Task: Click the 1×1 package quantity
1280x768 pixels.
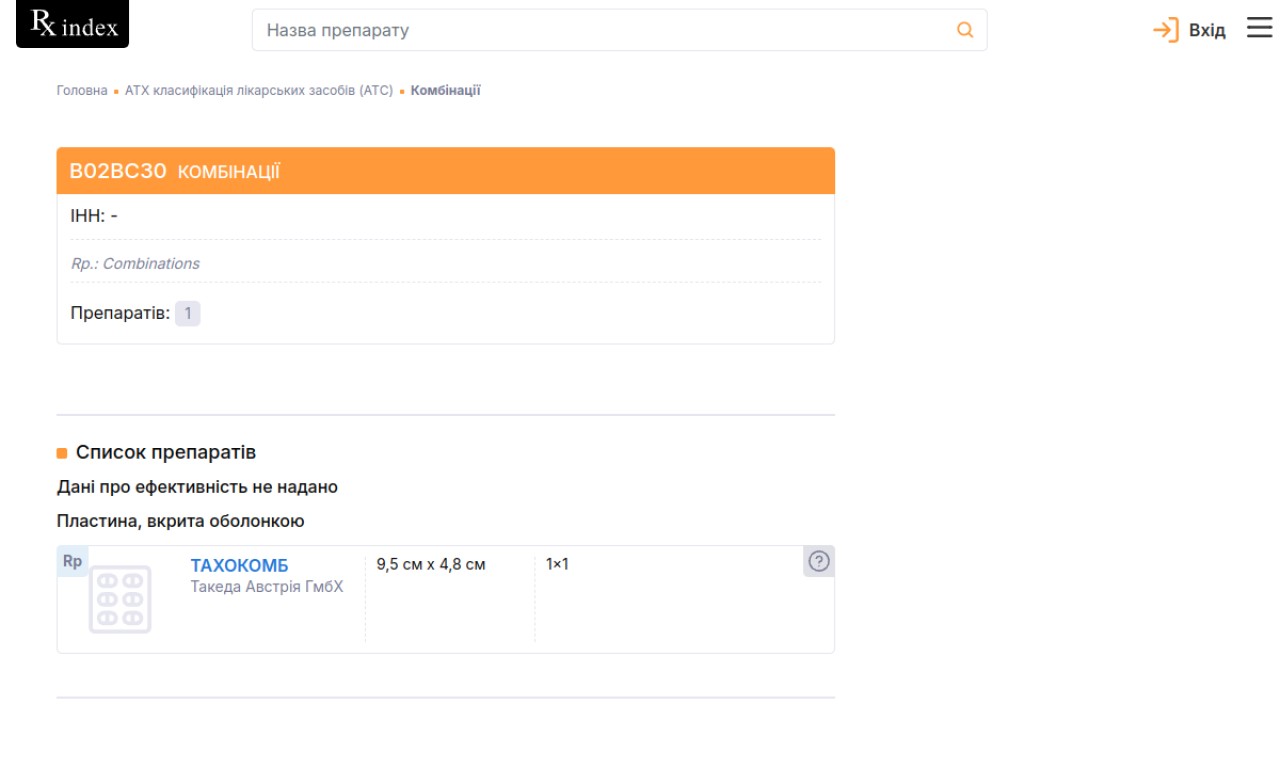Action: click(557, 565)
